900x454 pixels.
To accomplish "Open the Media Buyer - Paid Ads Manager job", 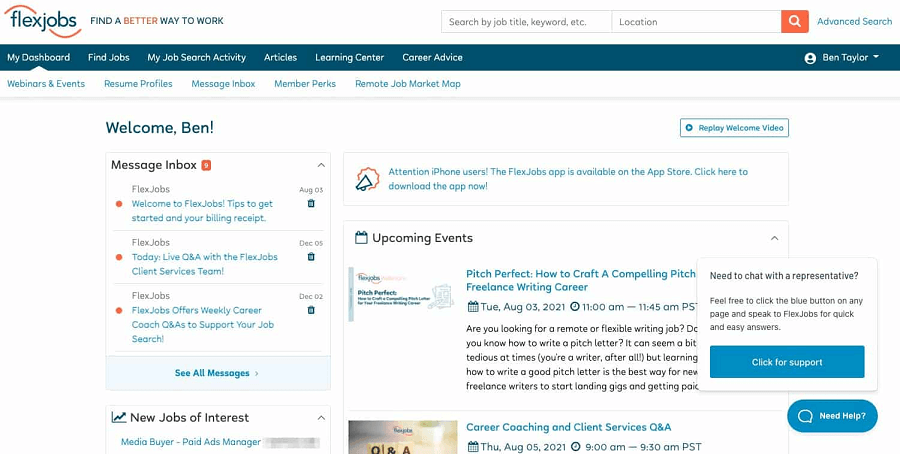I will point(191,442).
